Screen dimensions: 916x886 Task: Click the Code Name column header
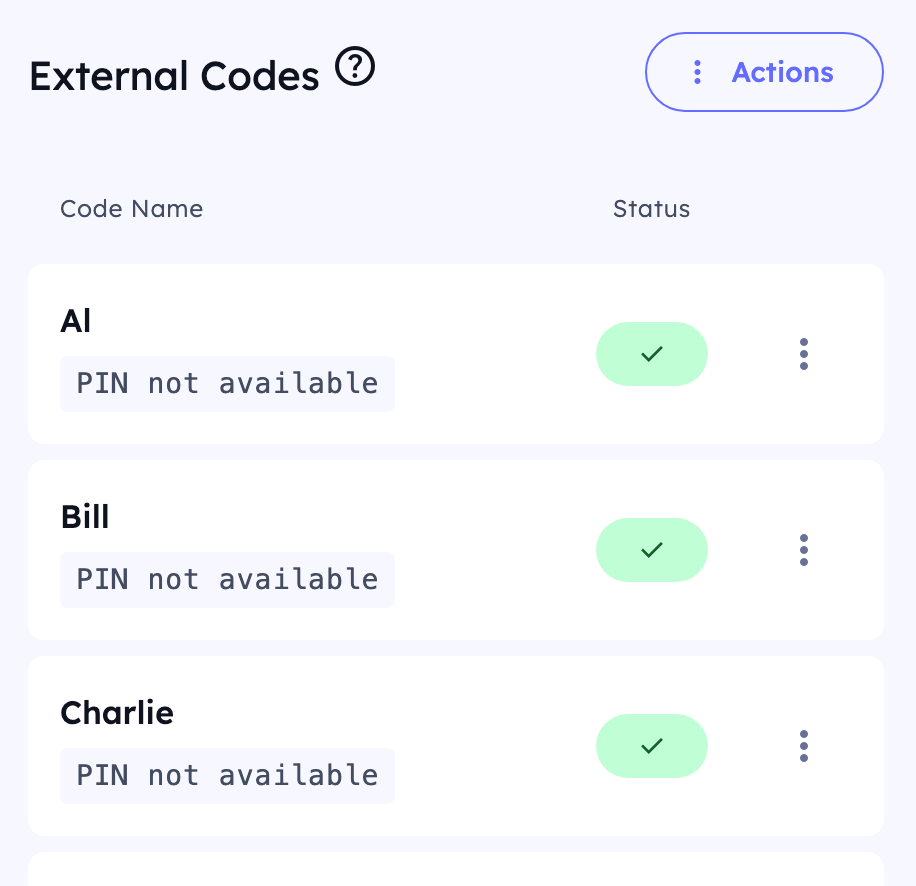coord(131,209)
